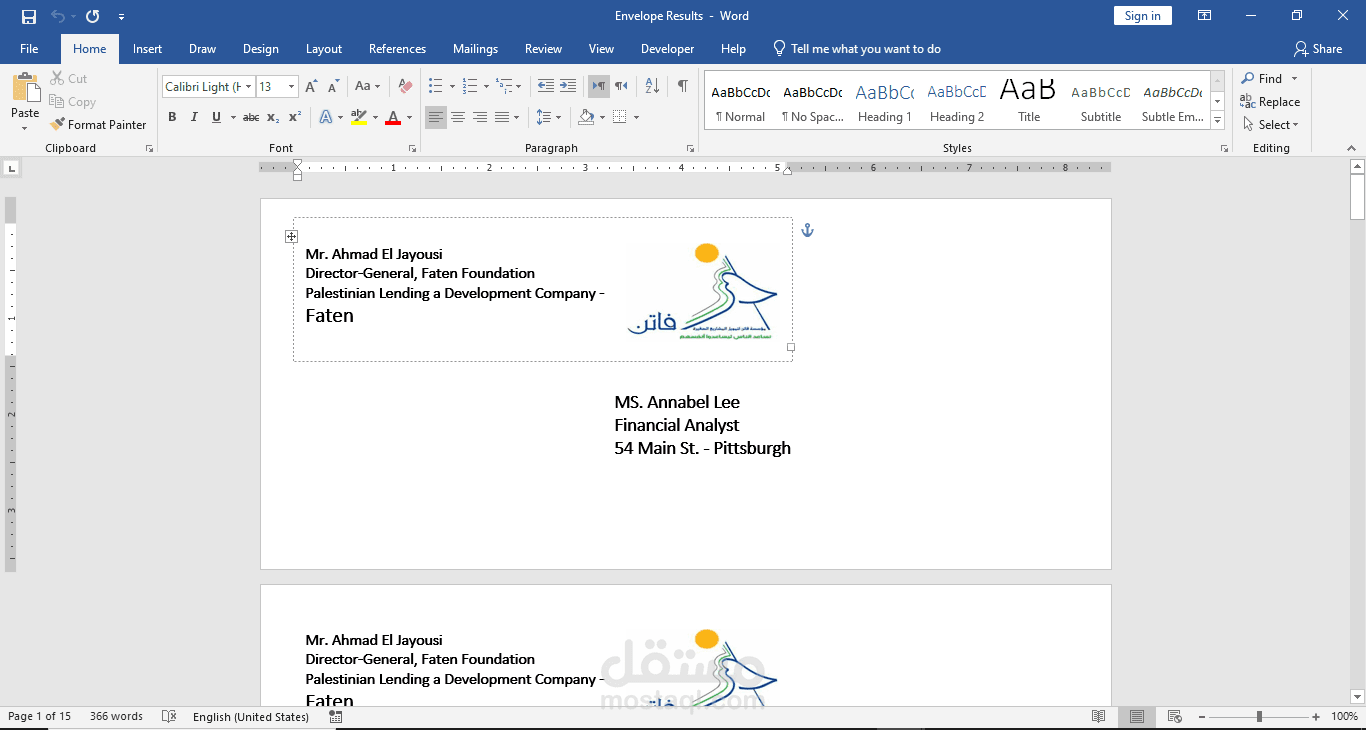Open the line spacing dropdown
1366x730 pixels.
549,117
